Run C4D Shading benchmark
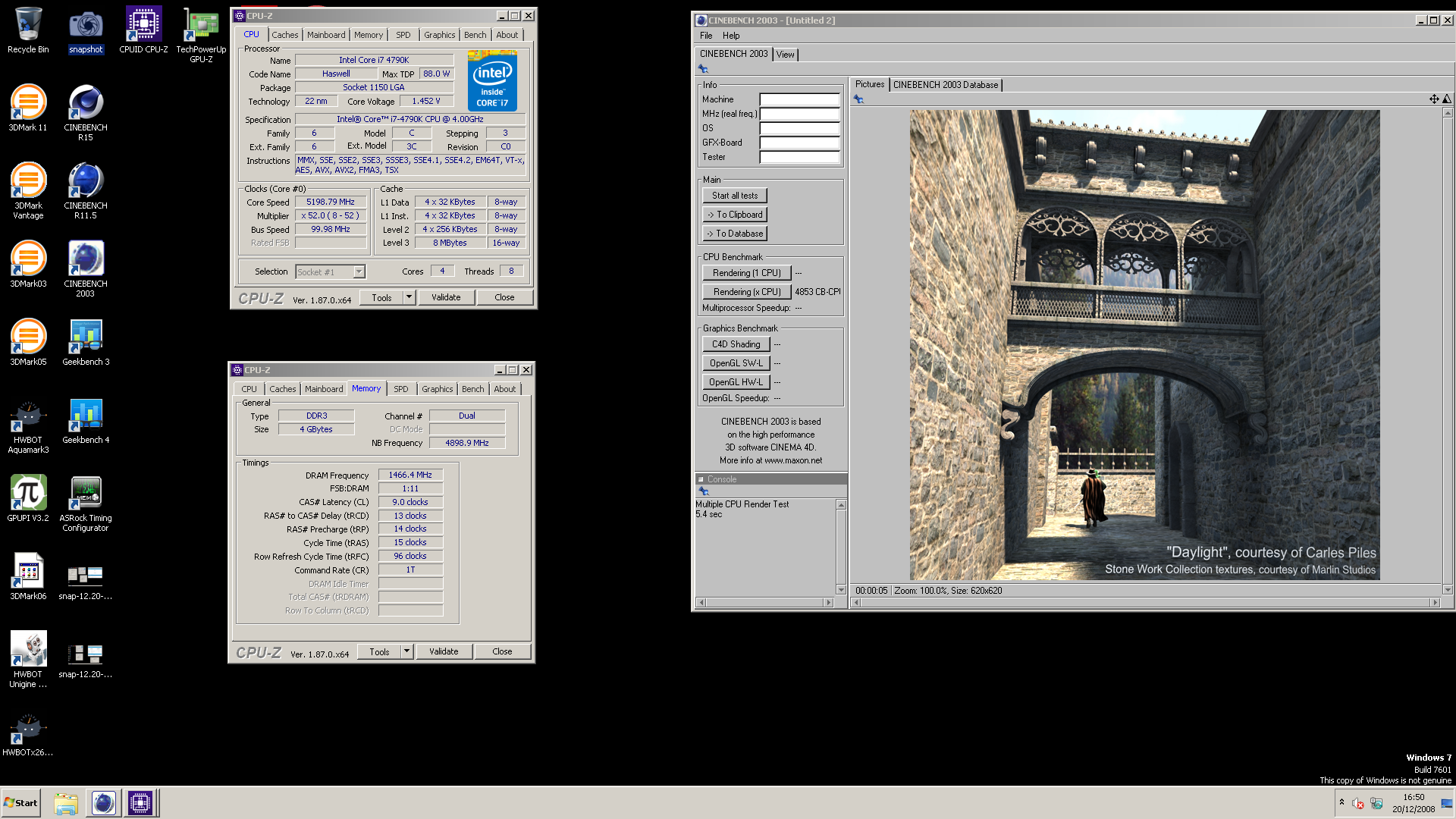 tap(736, 344)
